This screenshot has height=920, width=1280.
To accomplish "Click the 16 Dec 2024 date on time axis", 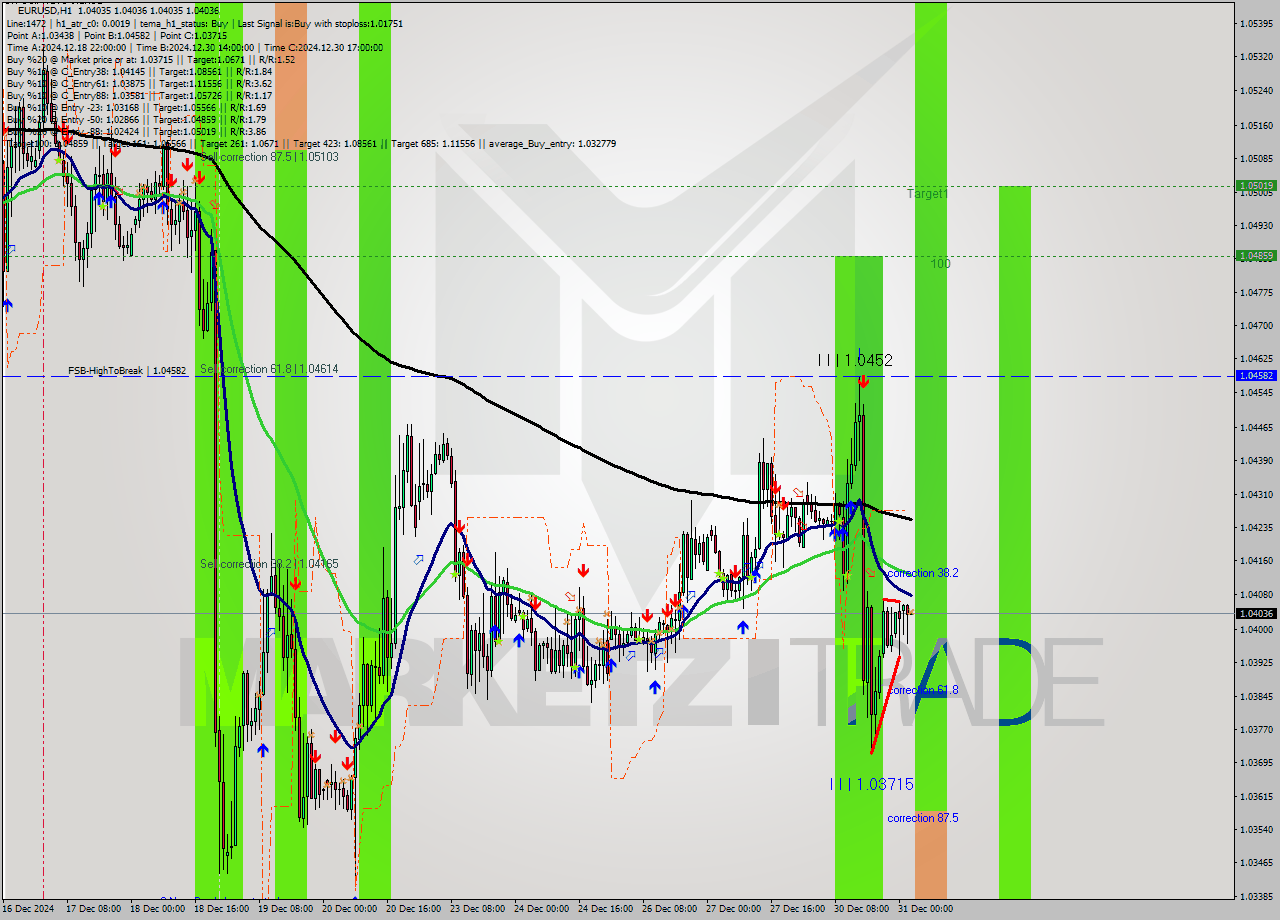I will click(x=27, y=909).
